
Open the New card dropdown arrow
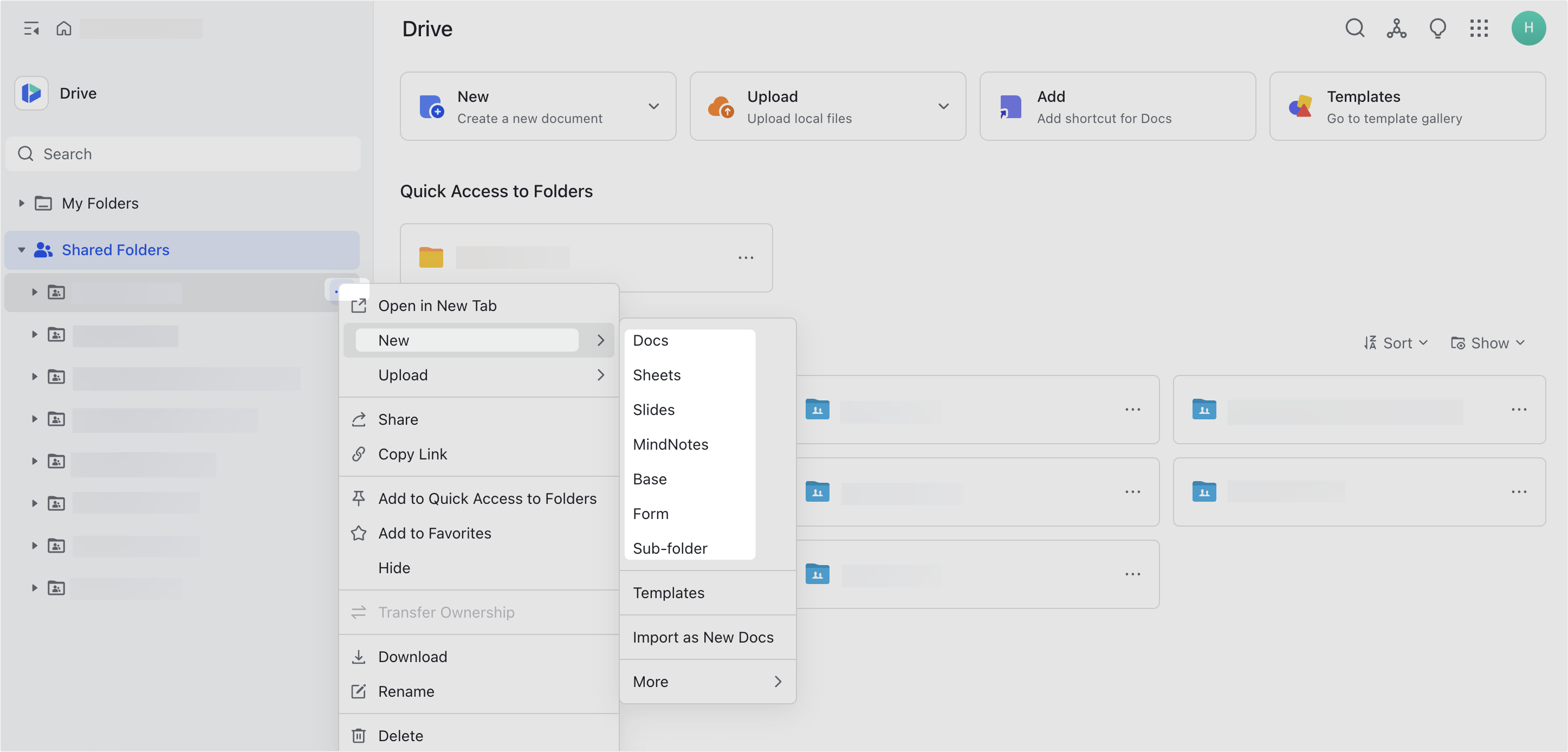tap(654, 107)
